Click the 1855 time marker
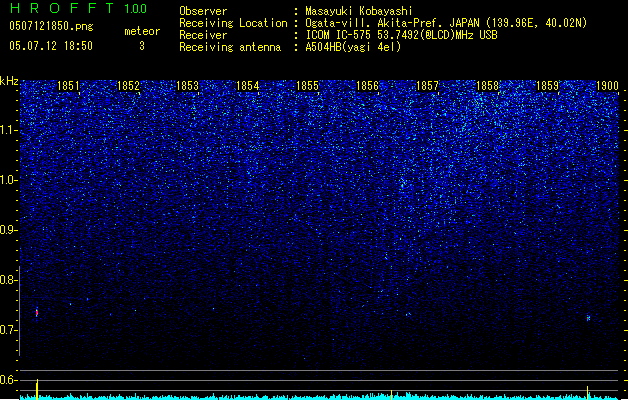 307,86
